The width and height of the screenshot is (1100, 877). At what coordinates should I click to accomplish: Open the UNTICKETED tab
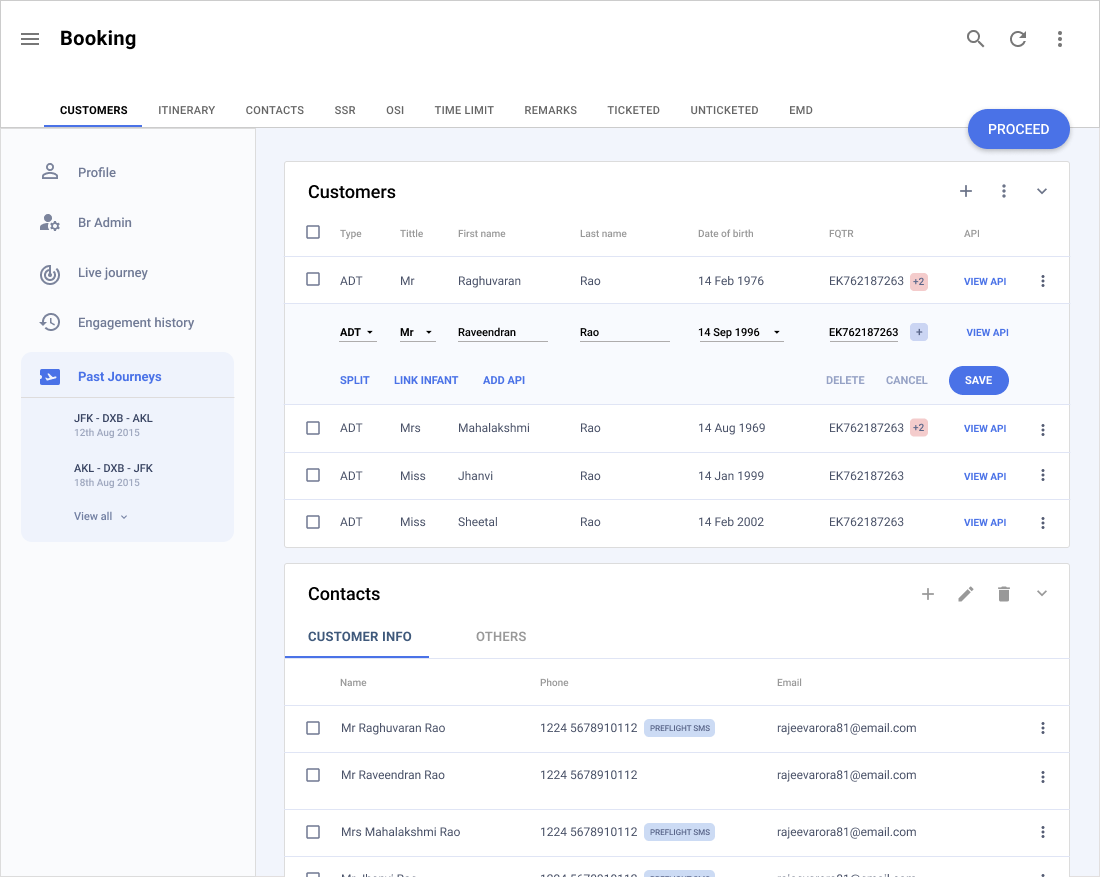click(724, 110)
